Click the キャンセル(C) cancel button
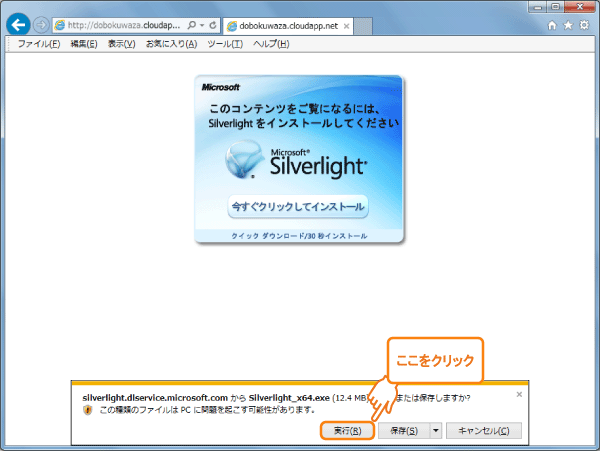The height and width of the screenshot is (451, 600). coord(484,431)
